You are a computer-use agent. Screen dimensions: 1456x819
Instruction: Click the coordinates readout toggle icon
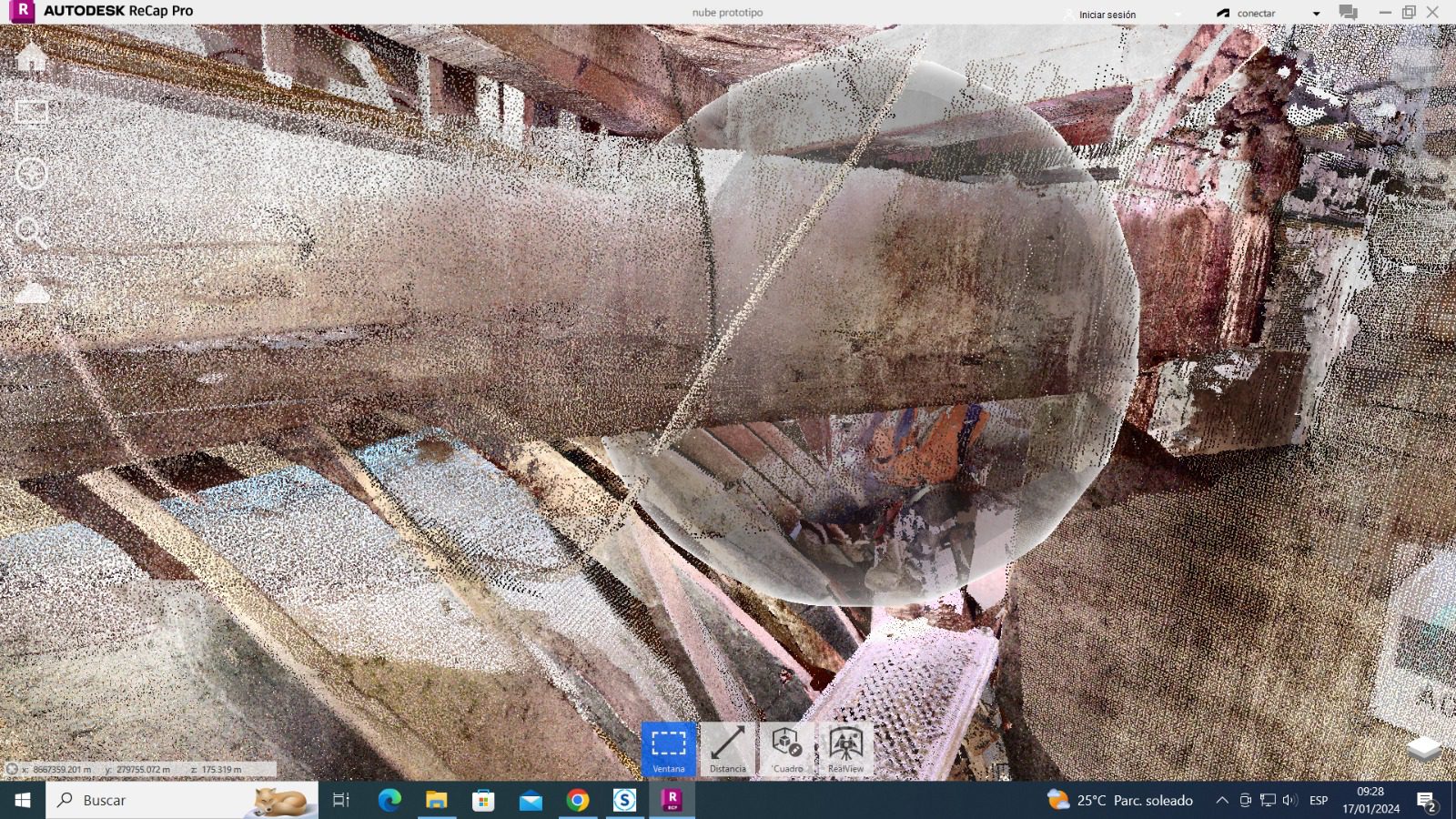click(x=12, y=769)
